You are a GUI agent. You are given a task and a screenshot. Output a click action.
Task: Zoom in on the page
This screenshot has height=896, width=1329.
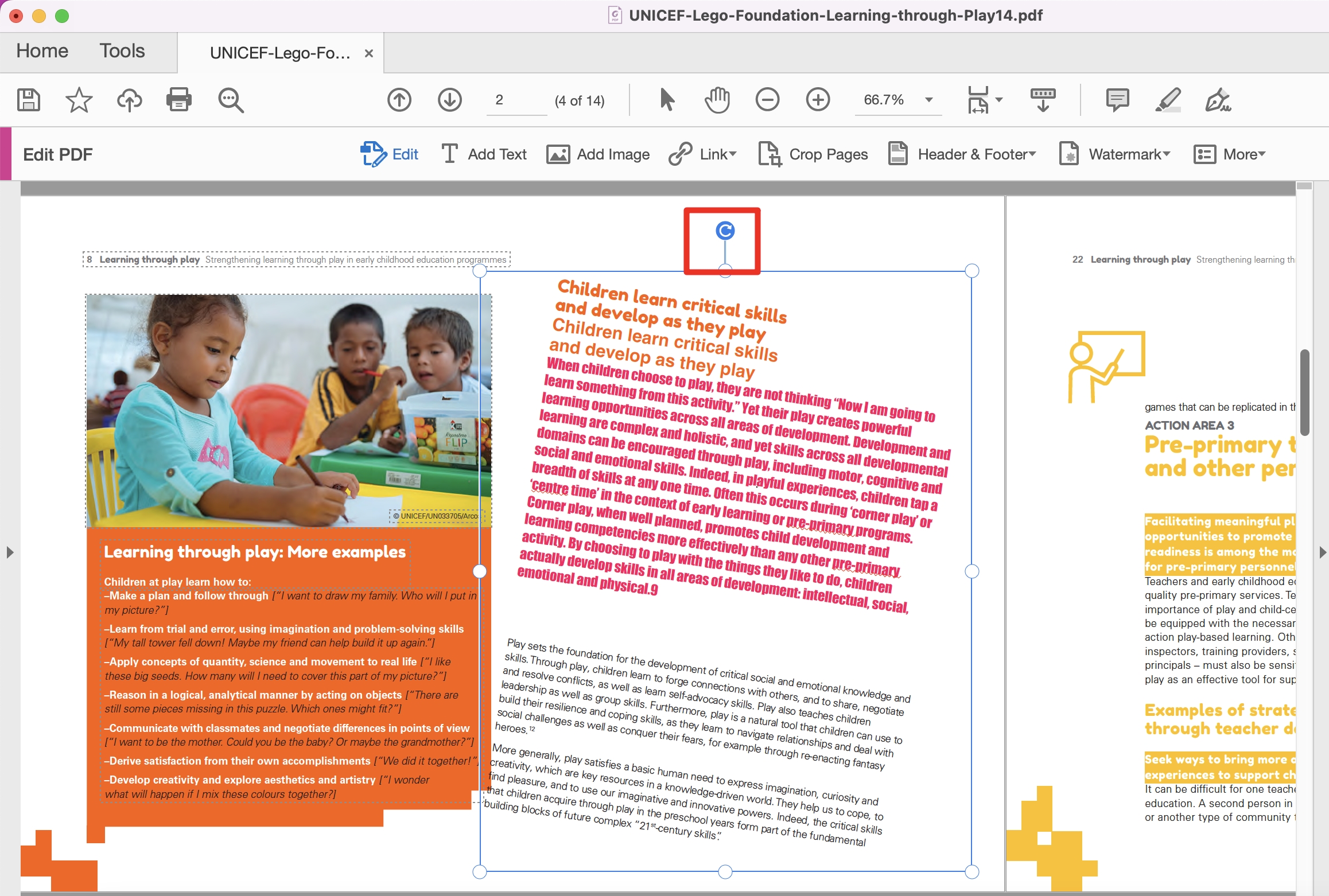pyautogui.click(x=818, y=99)
